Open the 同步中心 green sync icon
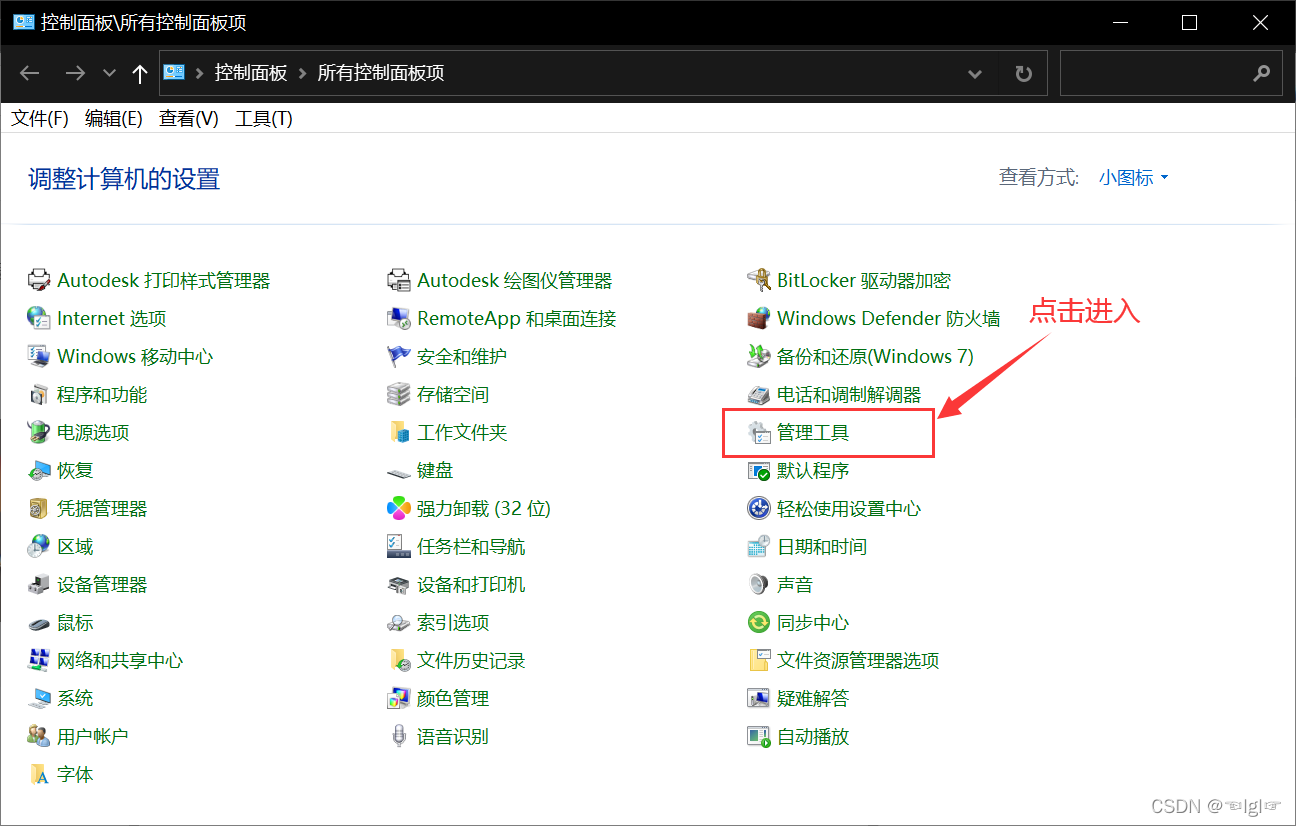 [759, 622]
